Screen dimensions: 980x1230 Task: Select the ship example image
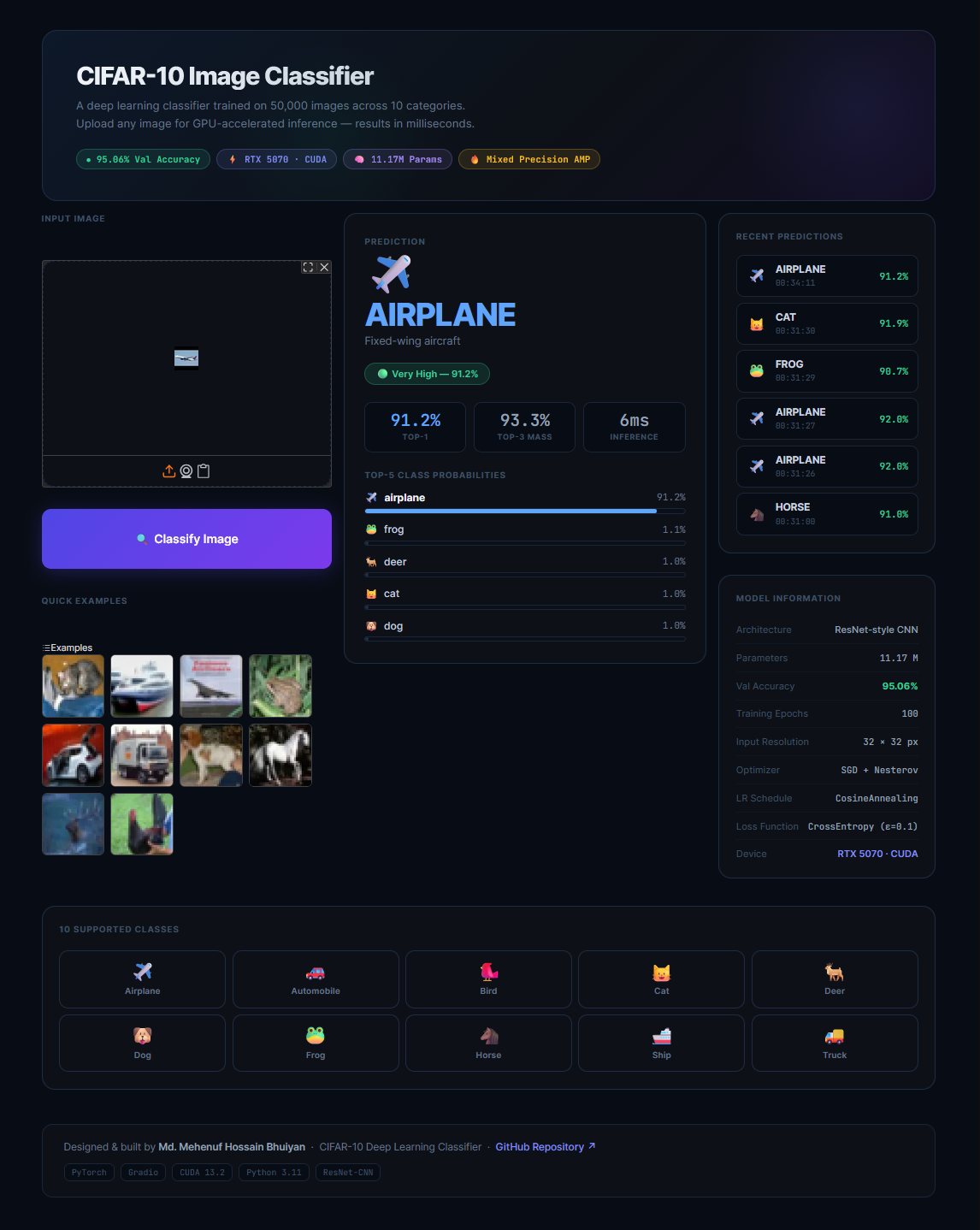click(x=142, y=686)
